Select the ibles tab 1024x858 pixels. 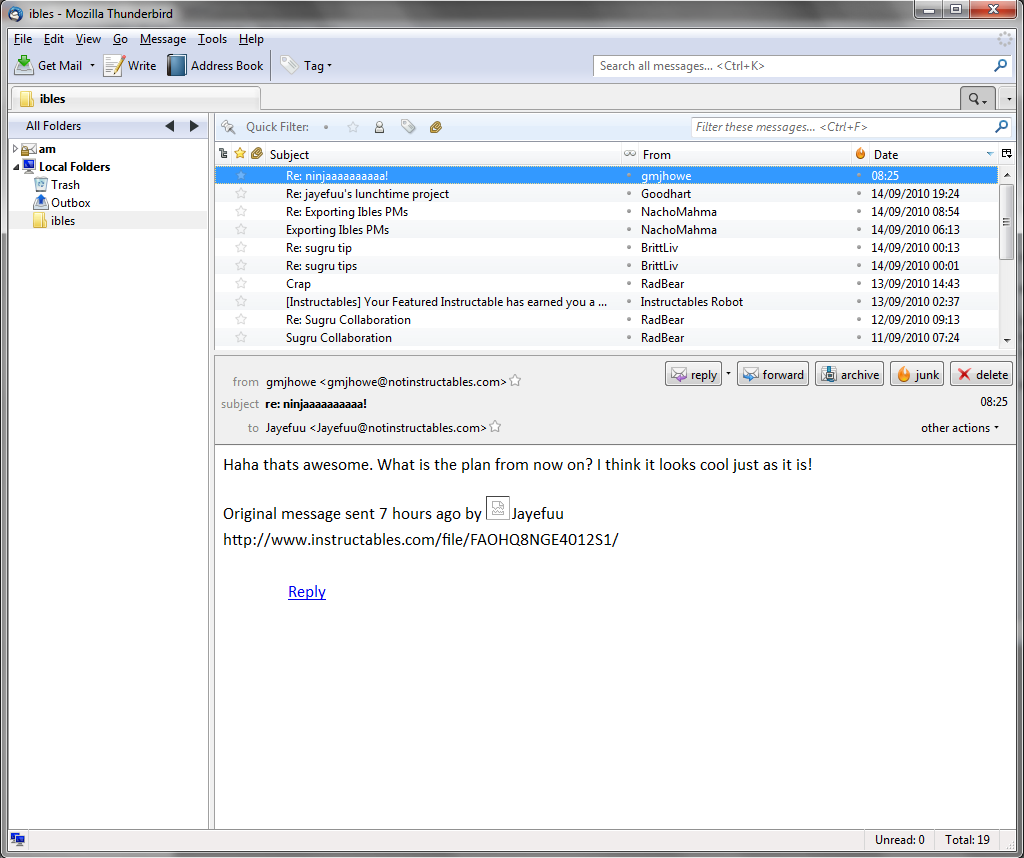pos(135,99)
